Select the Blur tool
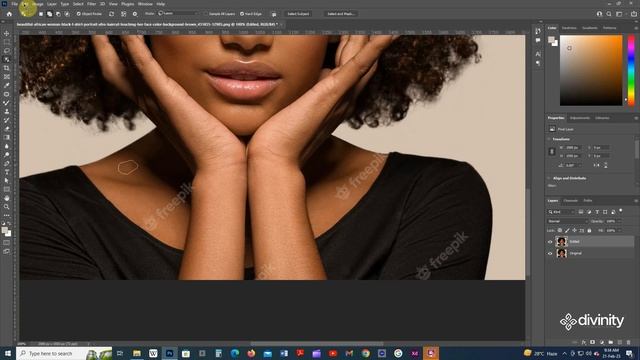 (7, 146)
